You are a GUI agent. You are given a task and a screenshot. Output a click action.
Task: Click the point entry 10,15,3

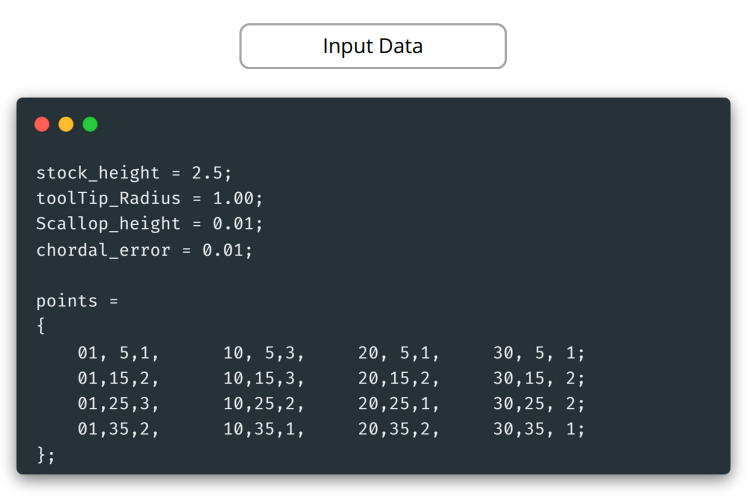tap(263, 379)
